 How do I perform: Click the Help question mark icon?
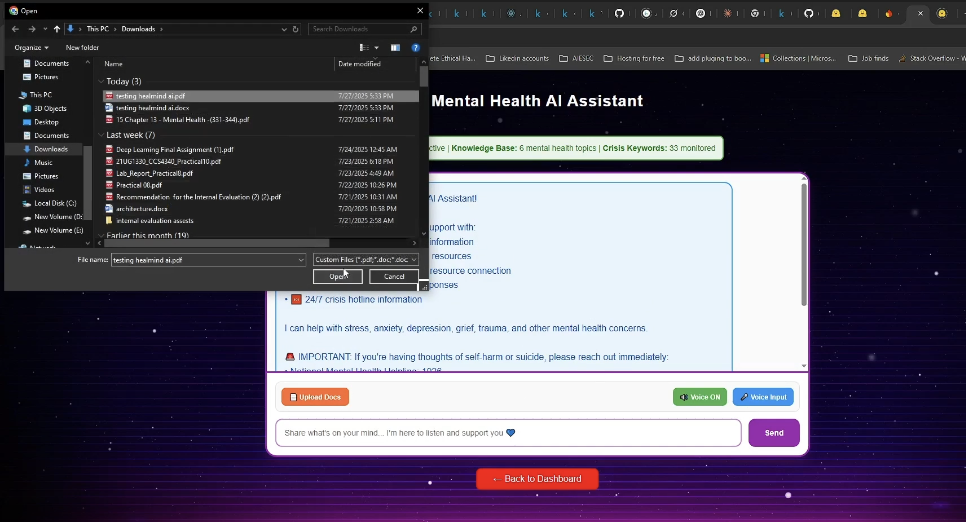(415, 47)
